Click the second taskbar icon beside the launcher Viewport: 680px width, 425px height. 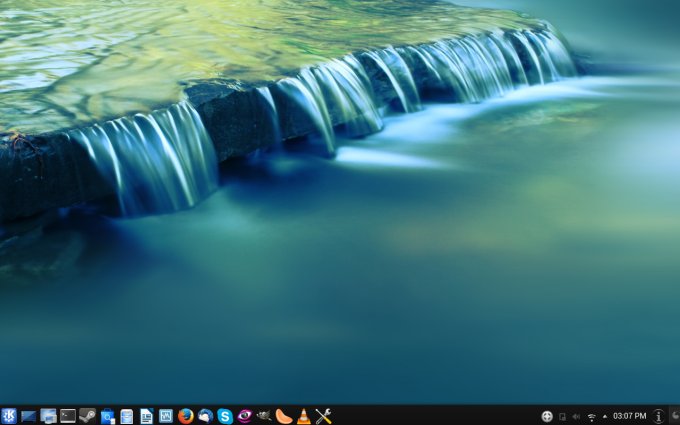[28, 416]
